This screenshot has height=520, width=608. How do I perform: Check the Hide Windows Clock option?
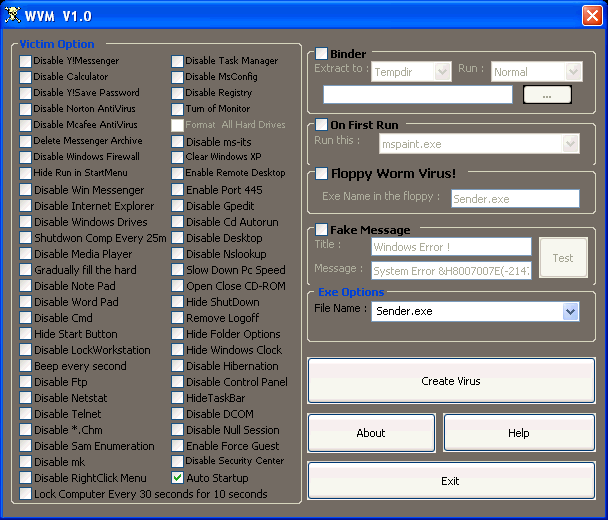(x=178, y=350)
